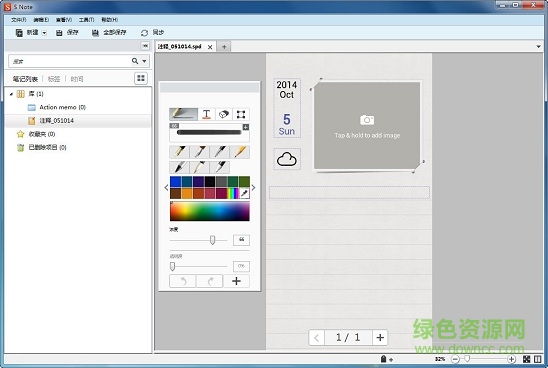Click the 同步 sync toolbar button

[x=152, y=33]
